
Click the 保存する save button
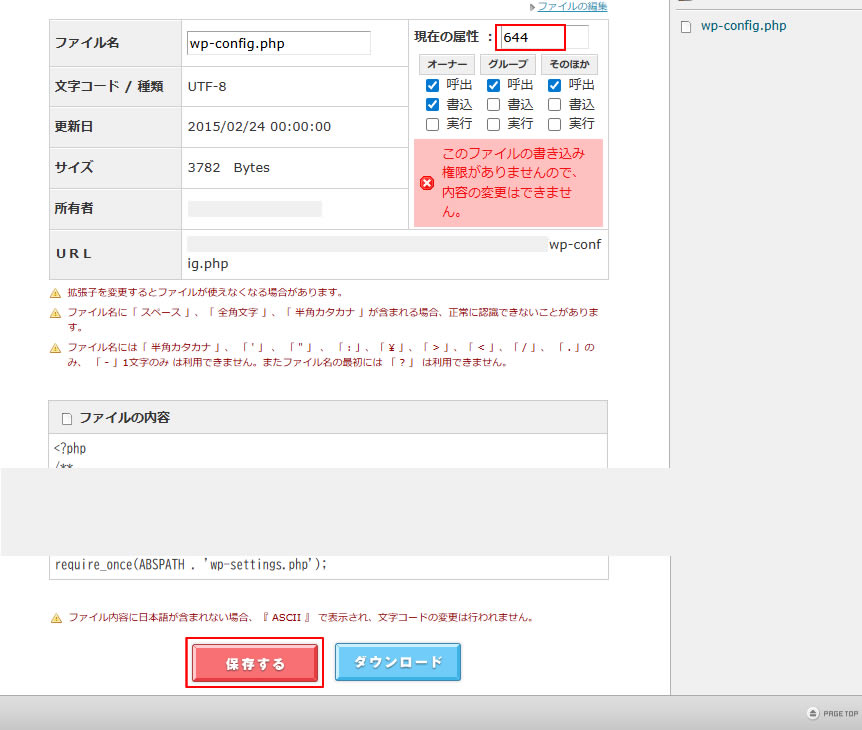(x=254, y=662)
